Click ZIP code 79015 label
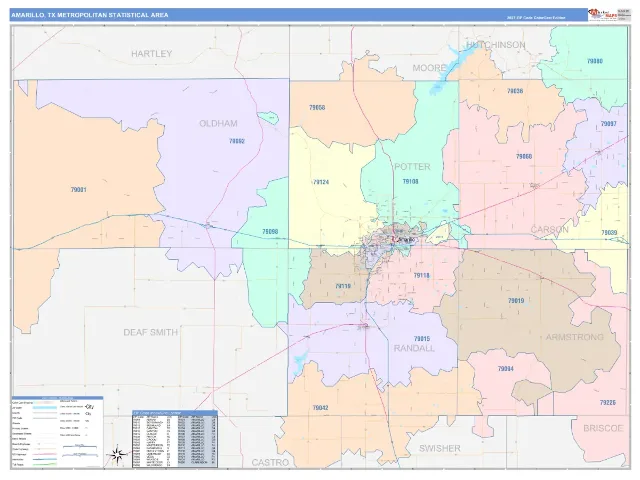 pos(422,339)
